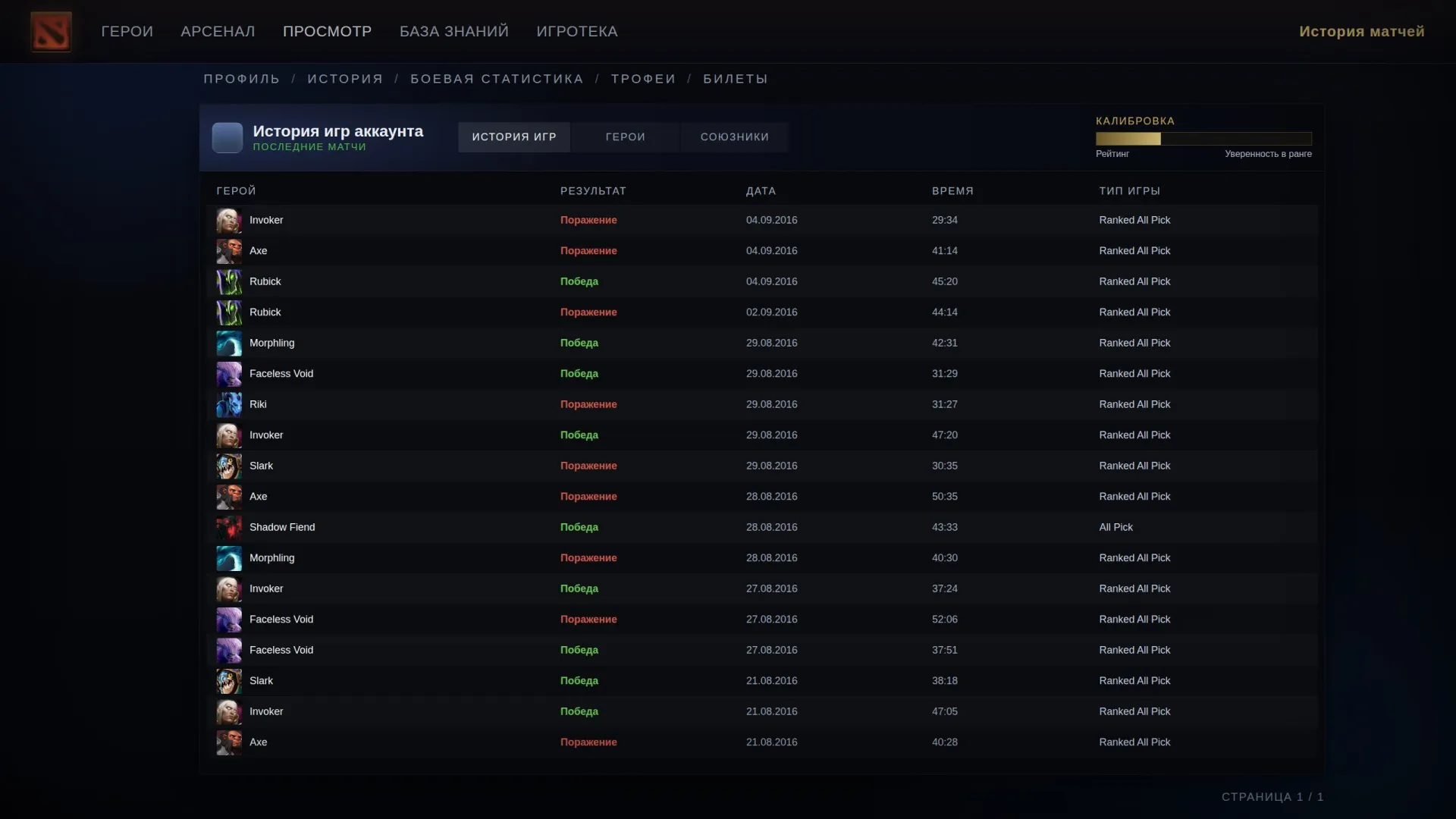Go to ТРОФЕИ section
Screen dimensions: 1456x819
(644, 79)
